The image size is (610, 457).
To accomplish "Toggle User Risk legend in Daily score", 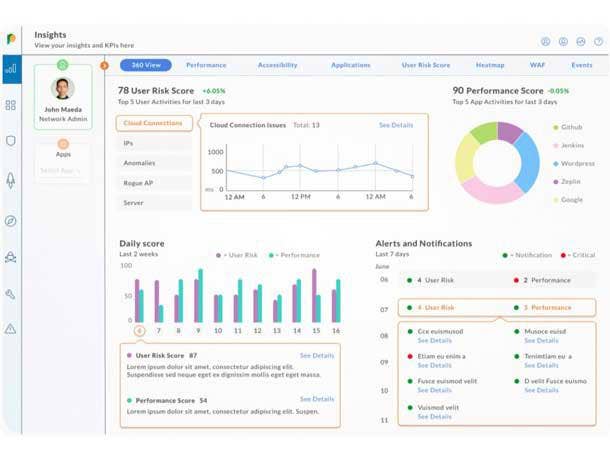I will [236, 255].
